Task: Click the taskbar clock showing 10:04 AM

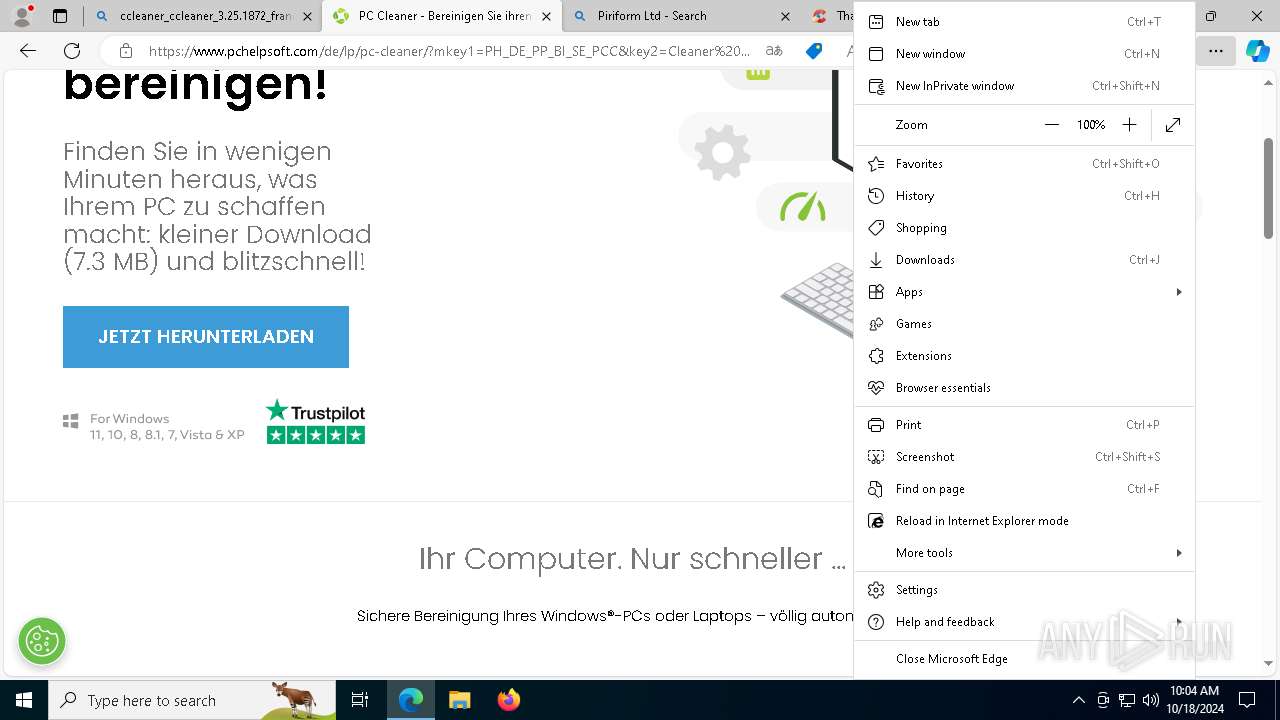Action: [1194, 700]
